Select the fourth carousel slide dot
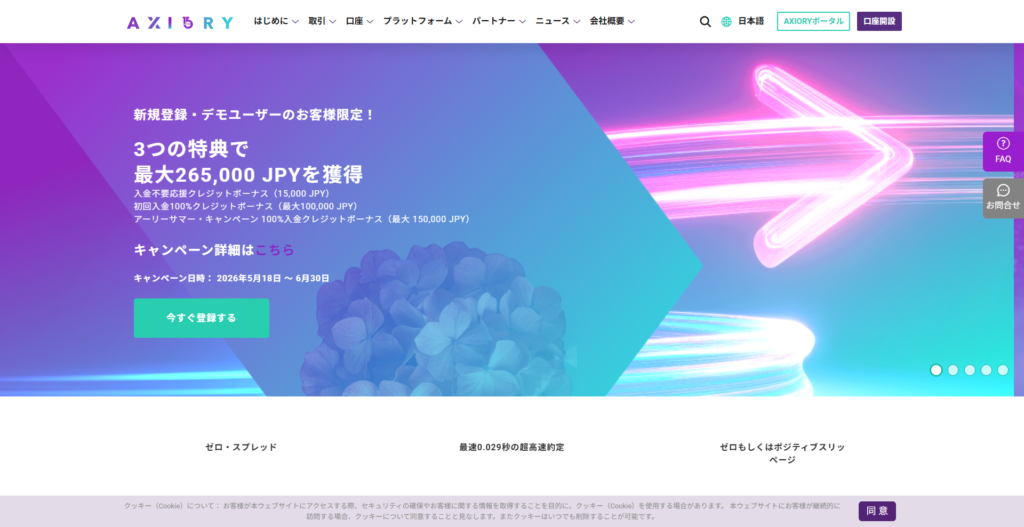 (986, 370)
